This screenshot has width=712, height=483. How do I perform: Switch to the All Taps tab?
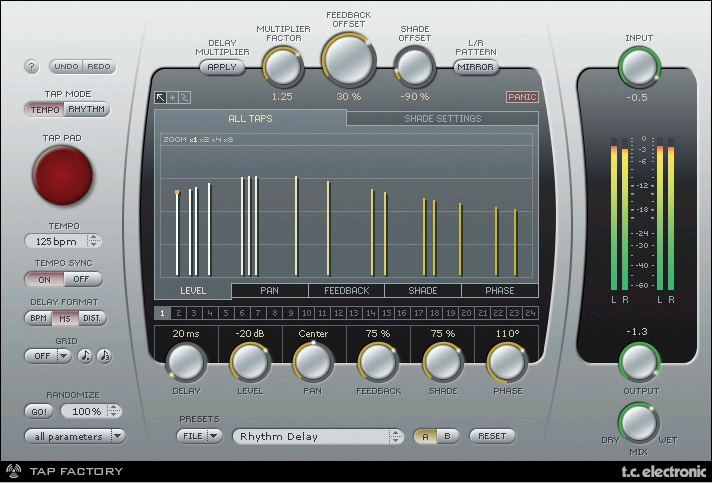[250, 118]
